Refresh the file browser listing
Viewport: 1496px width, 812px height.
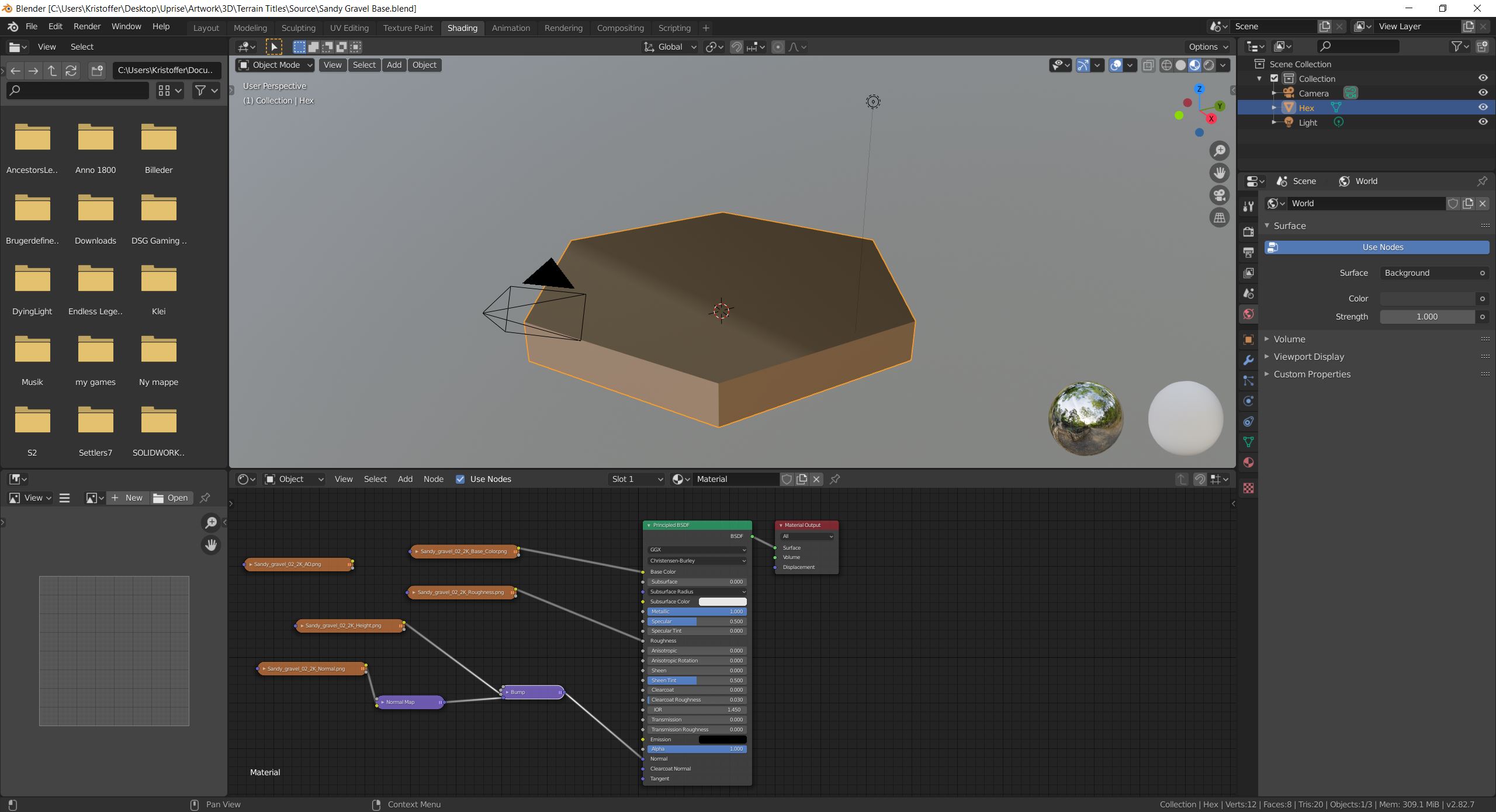[71, 71]
